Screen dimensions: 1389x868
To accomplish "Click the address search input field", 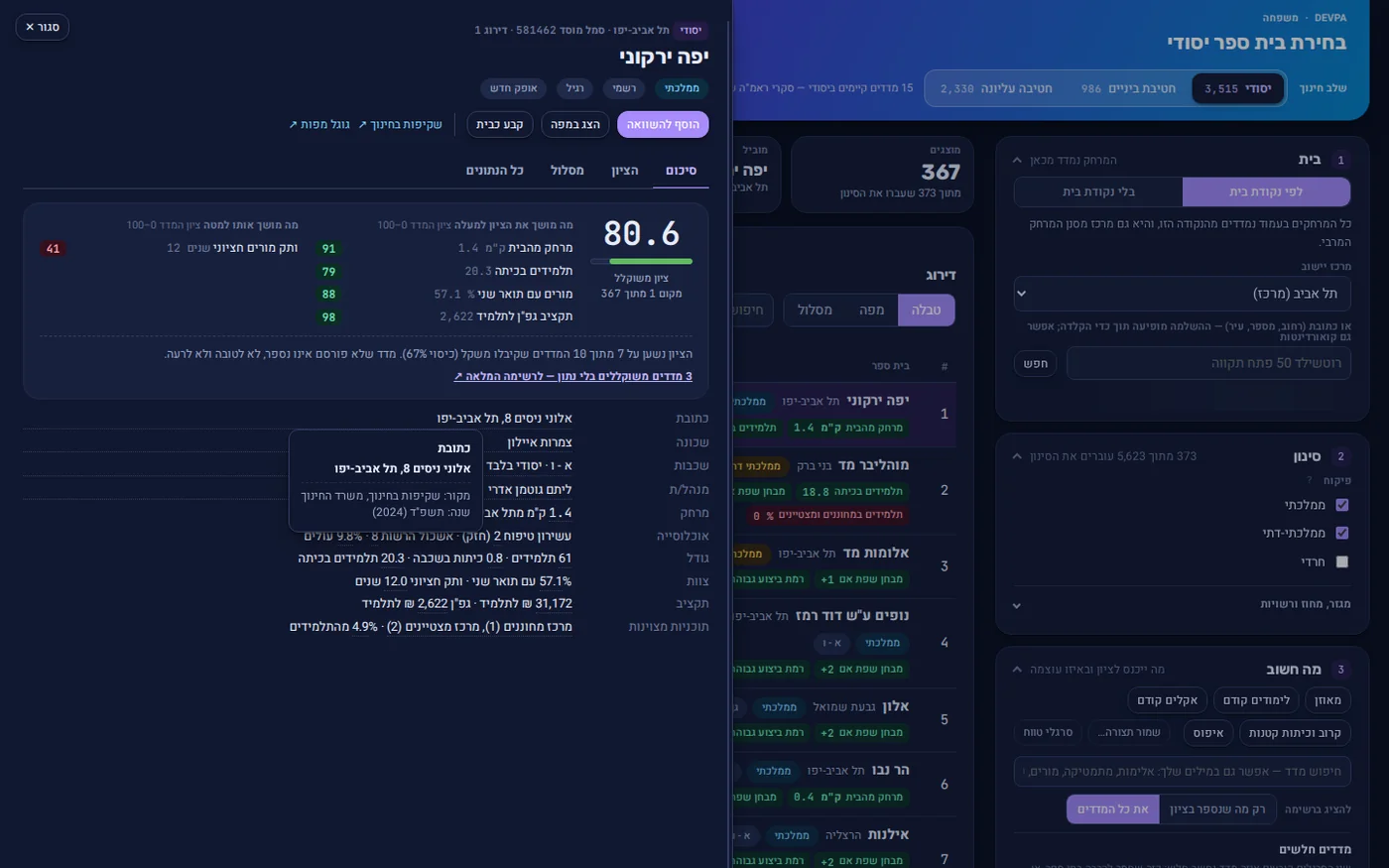I will (1208, 363).
